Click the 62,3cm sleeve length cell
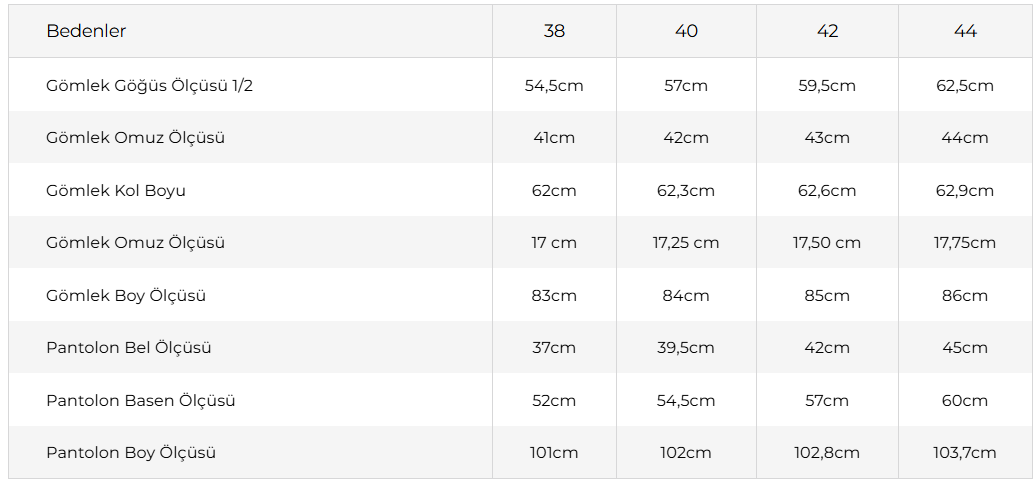Viewport: 1035px width, 479px height. click(686, 190)
